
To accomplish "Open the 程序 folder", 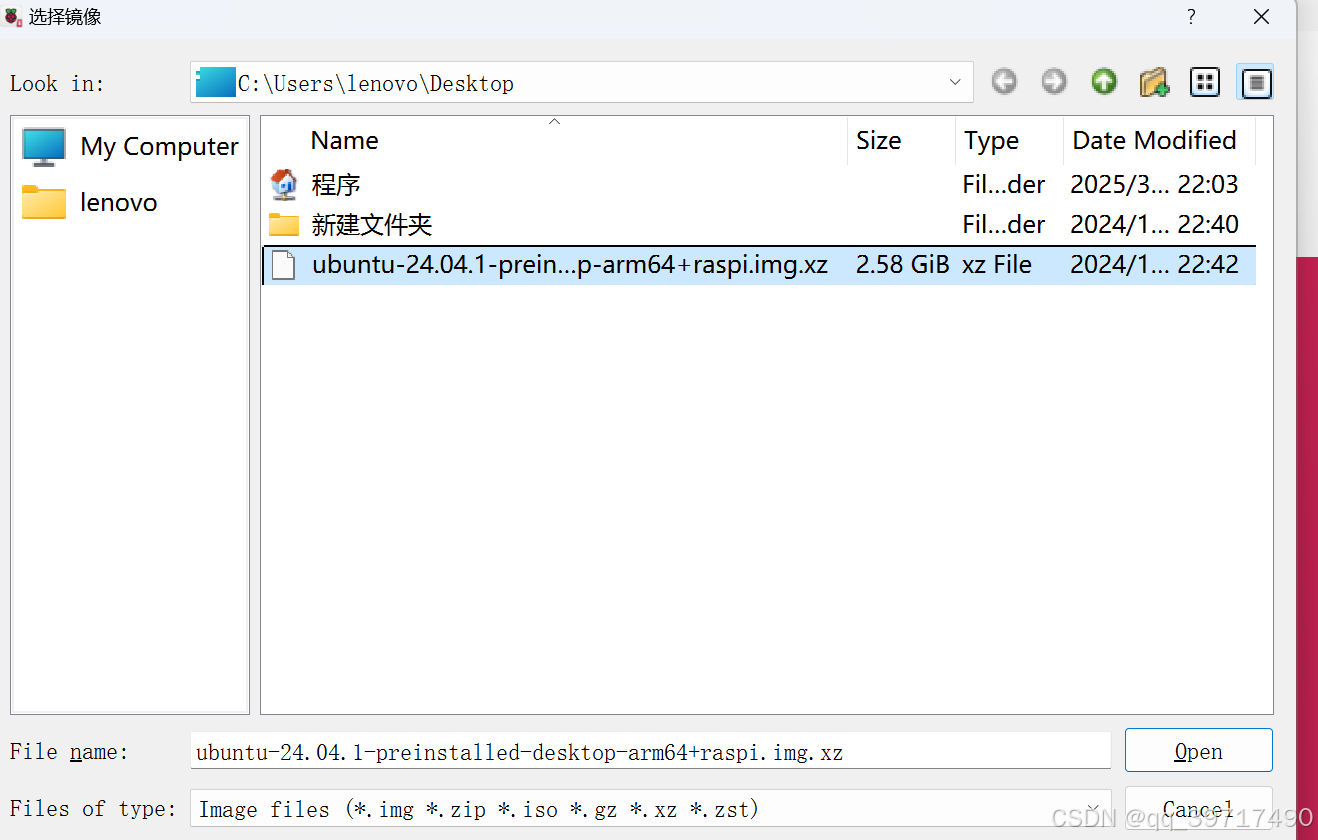I will point(336,184).
